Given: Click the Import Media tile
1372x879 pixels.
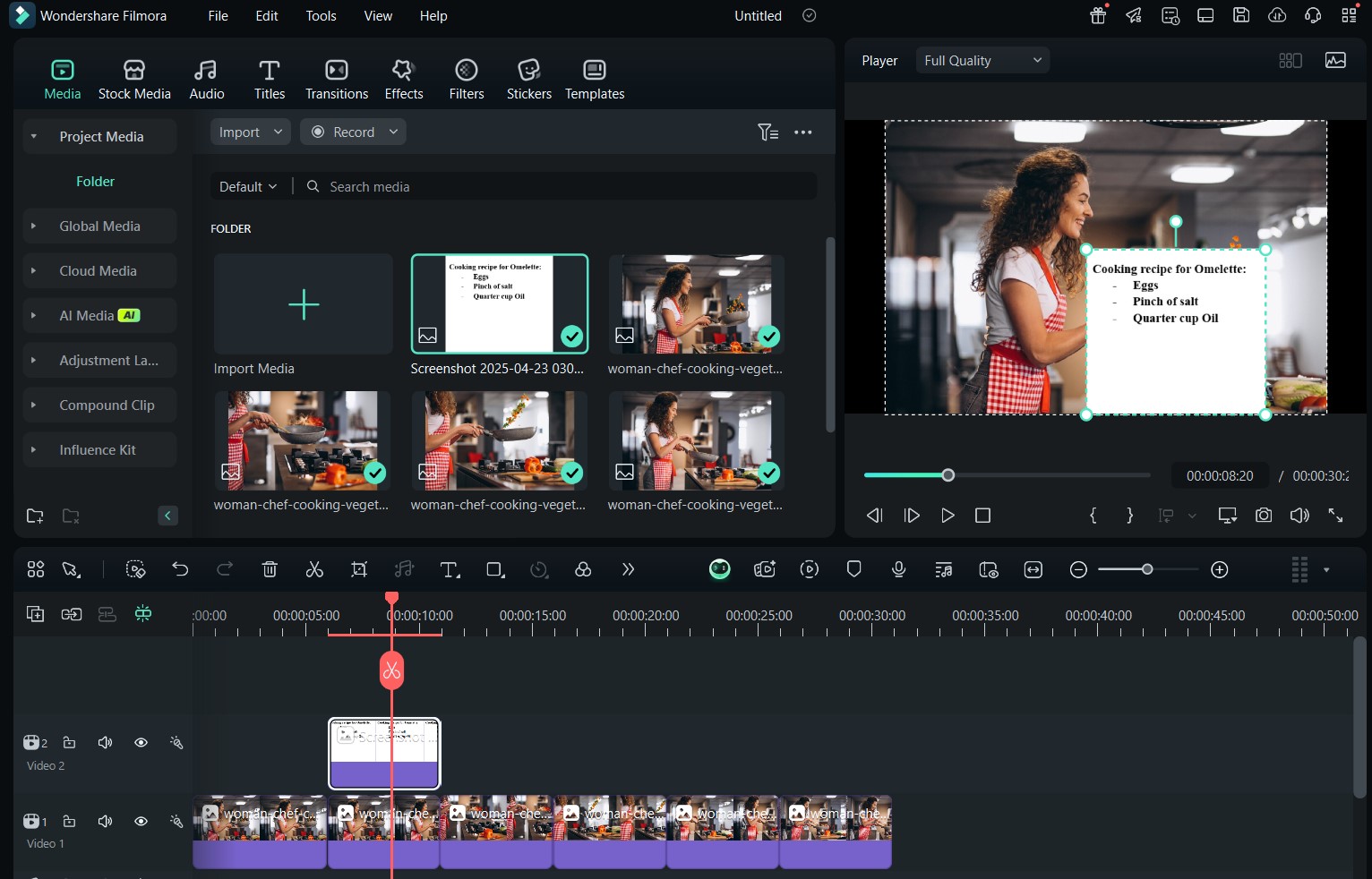Looking at the screenshot, I should (x=304, y=304).
